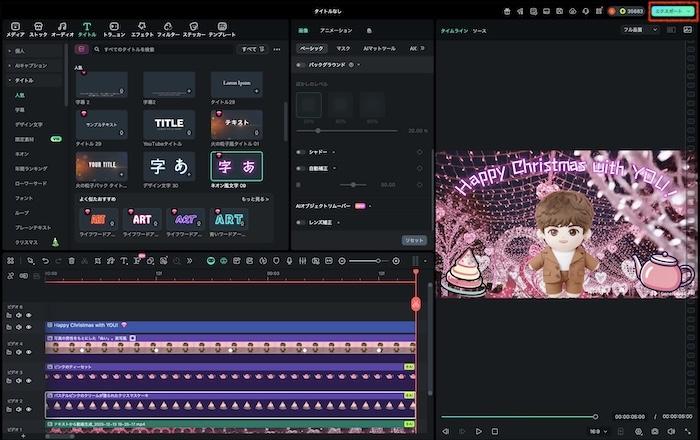The height and width of the screenshot is (440, 700).
Task: Open the cloud icon in top bar
Action: 572,11
